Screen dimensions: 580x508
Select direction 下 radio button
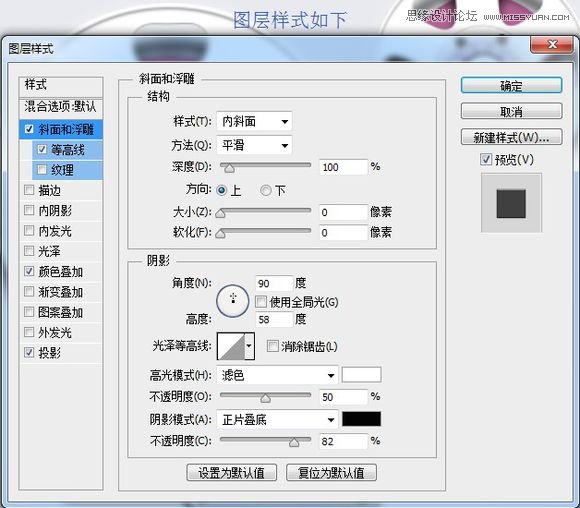point(265,190)
